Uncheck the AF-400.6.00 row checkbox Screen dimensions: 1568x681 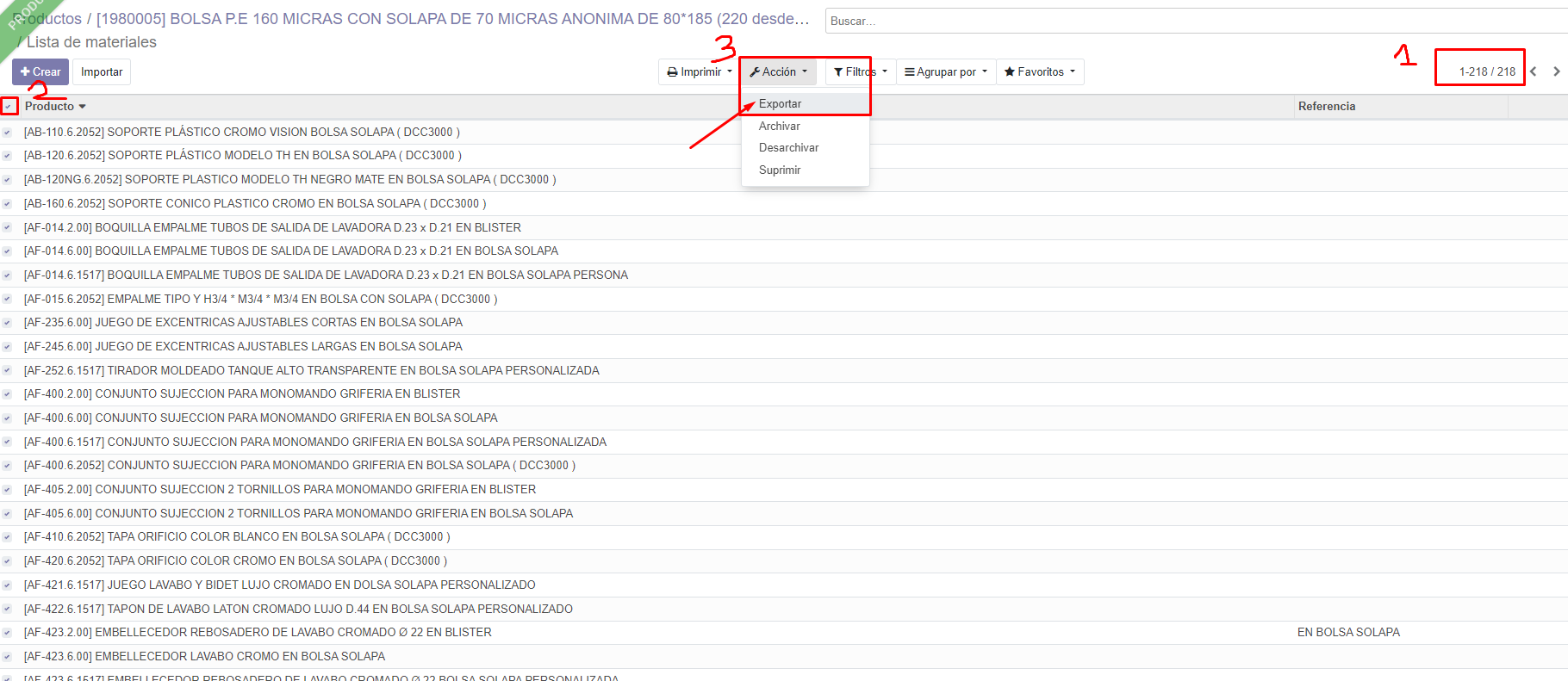click(7, 418)
